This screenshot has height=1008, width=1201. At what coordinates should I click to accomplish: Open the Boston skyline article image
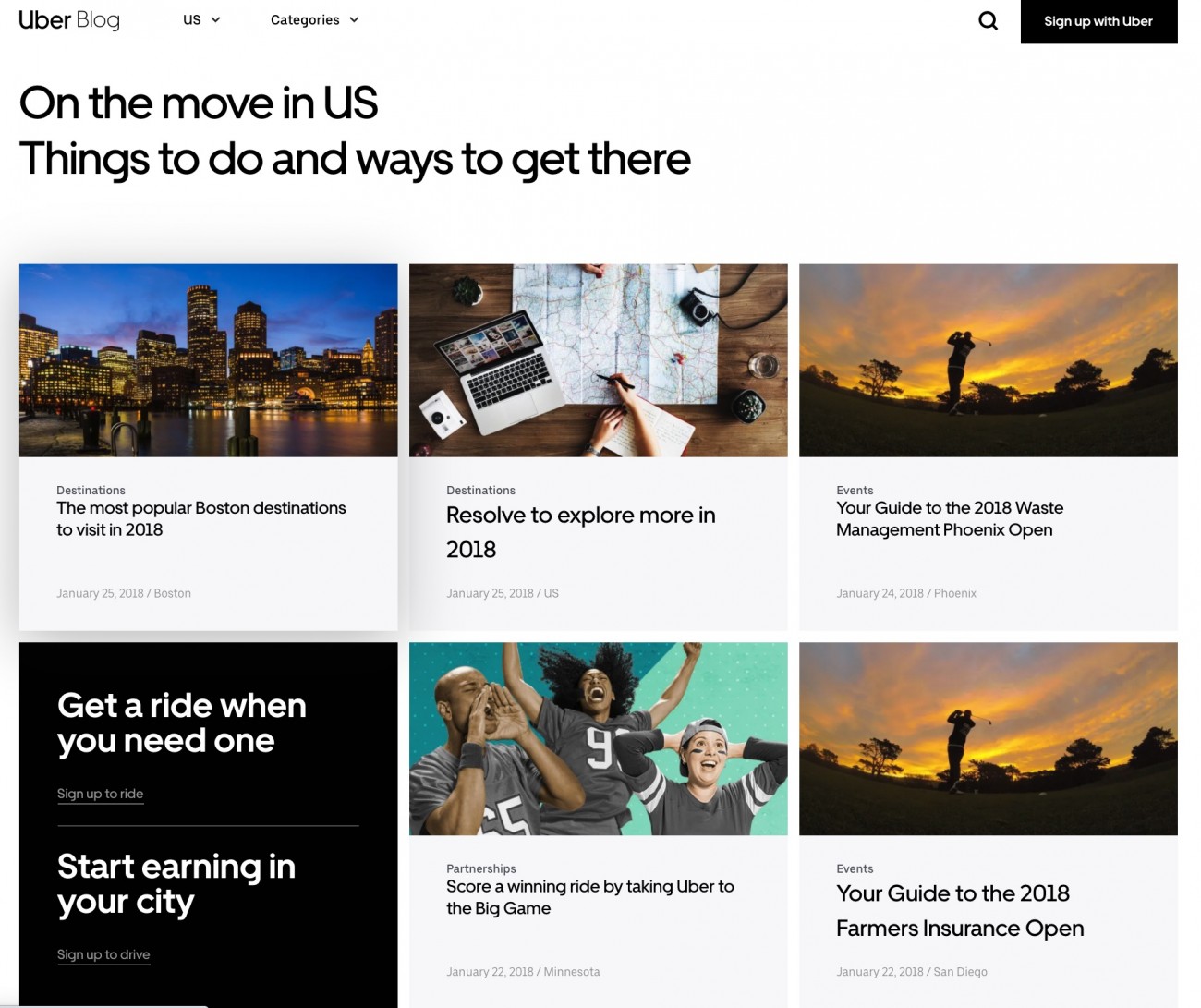coord(209,360)
